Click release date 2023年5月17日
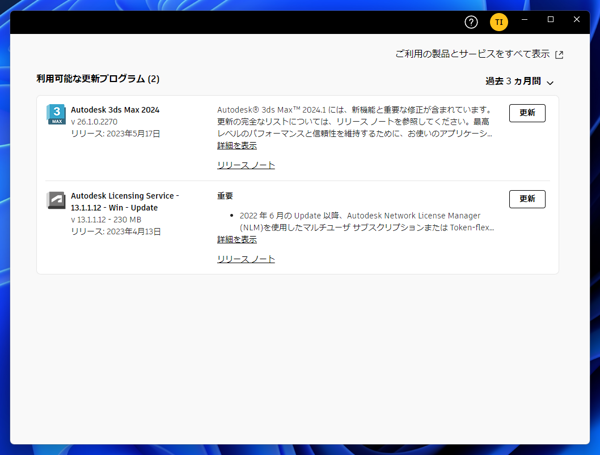600x455 pixels. pyautogui.click(x=116, y=134)
